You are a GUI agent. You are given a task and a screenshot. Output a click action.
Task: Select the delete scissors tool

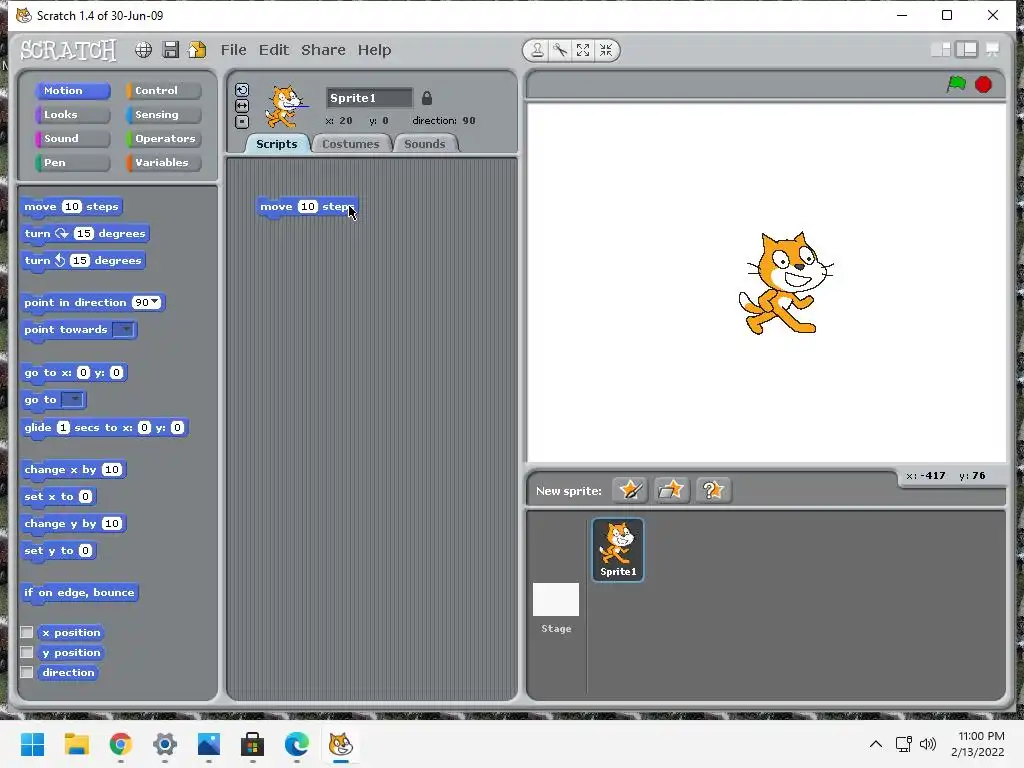tap(560, 50)
